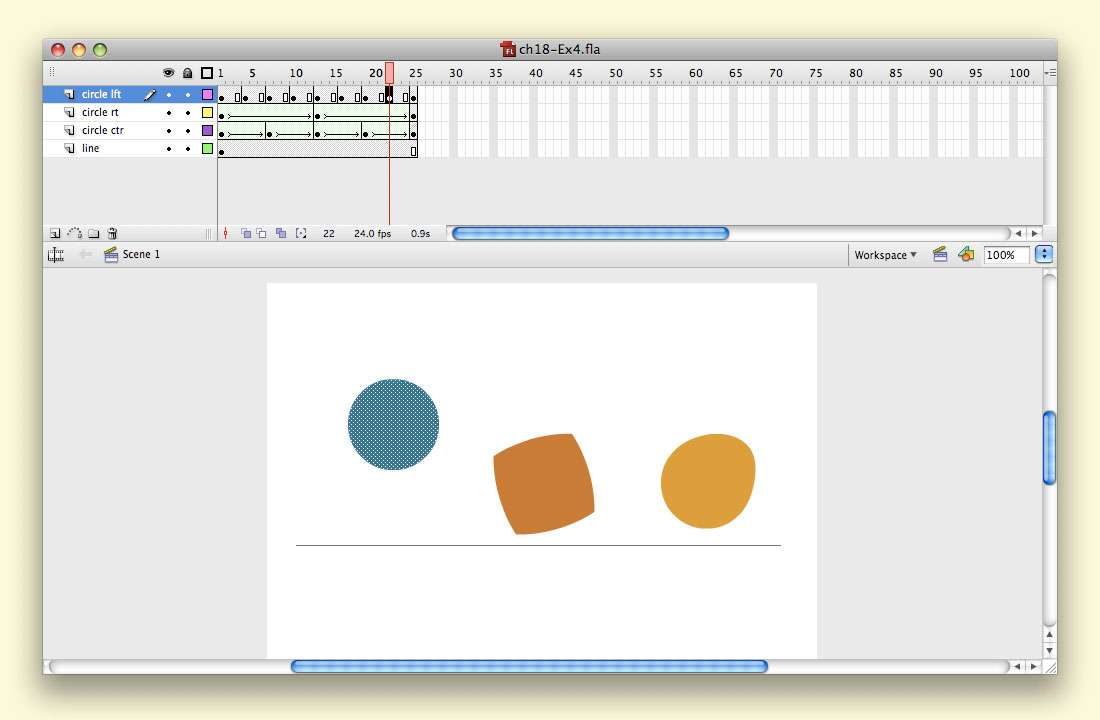Open the Workspace dropdown menu

885,255
